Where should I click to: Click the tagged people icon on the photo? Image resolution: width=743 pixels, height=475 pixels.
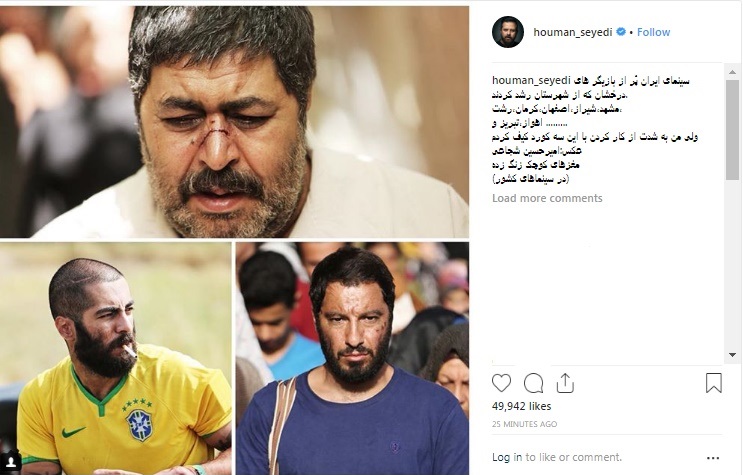10,460
